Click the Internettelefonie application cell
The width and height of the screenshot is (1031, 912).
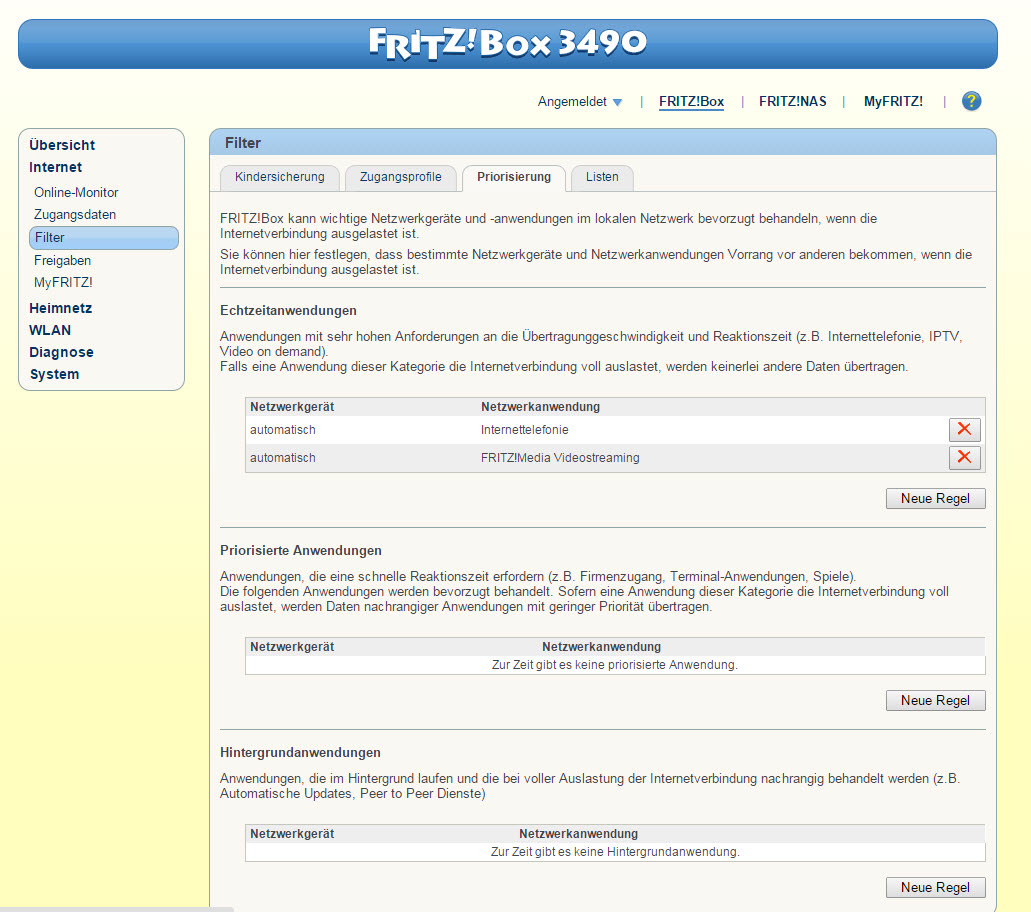click(525, 430)
